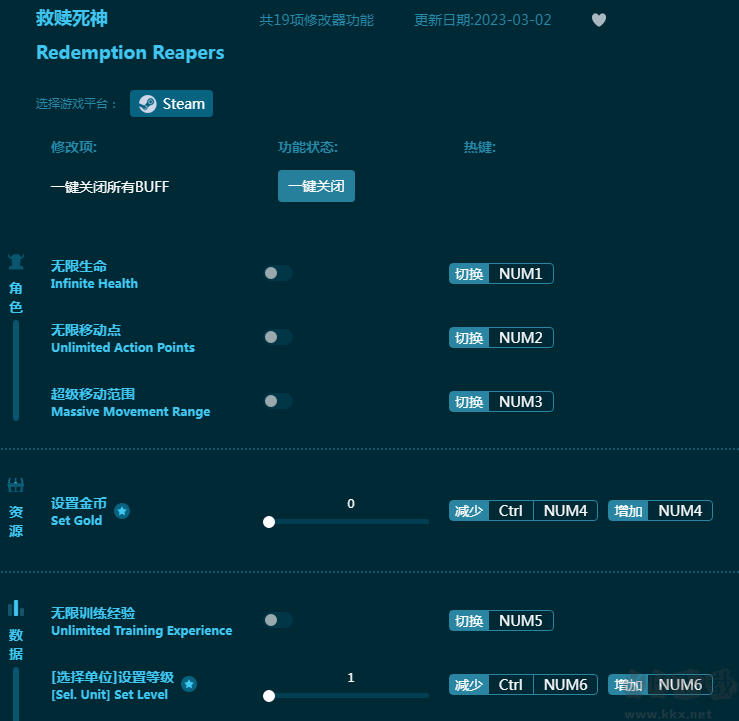This screenshot has width=739, height=721.
Task: Click the 增加 NUM4 hotkey for Set Gold
Action: [660, 511]
